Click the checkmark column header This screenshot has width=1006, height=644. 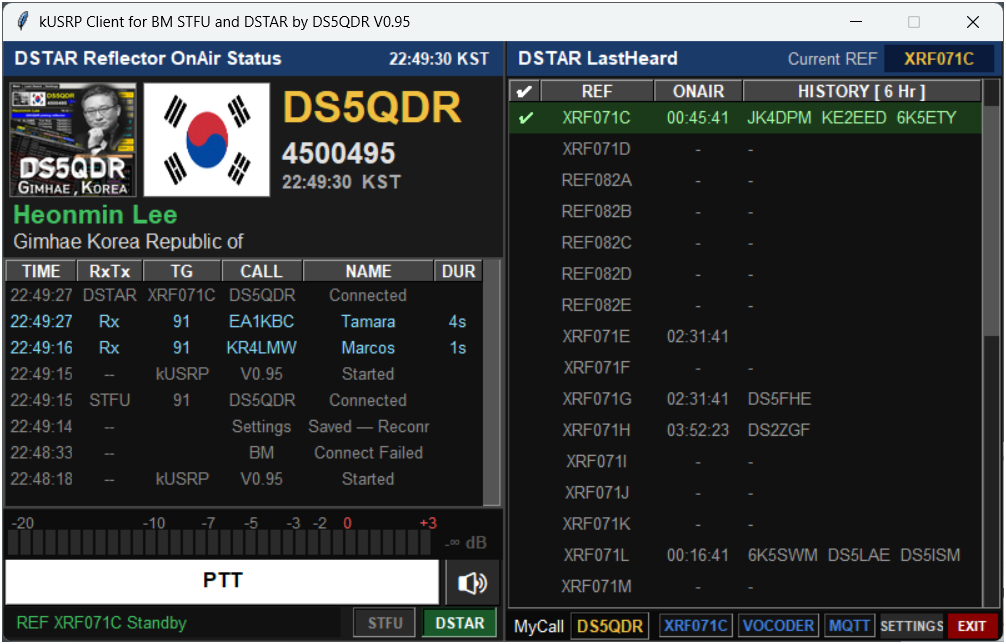click(524, 91)
